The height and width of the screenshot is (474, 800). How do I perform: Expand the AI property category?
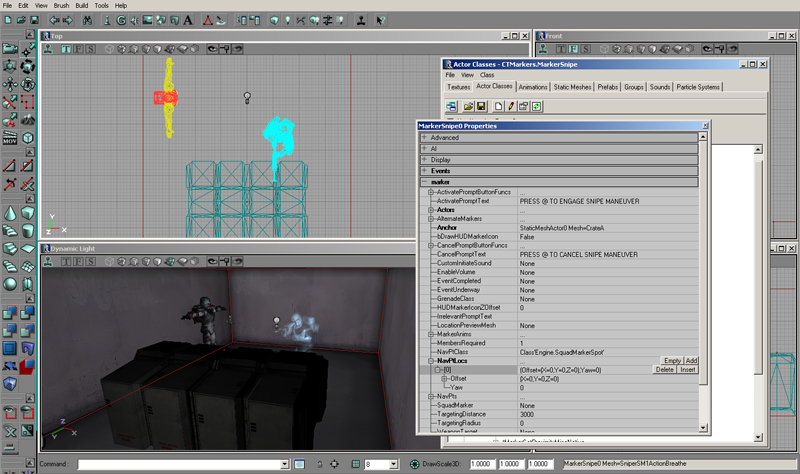424,148
